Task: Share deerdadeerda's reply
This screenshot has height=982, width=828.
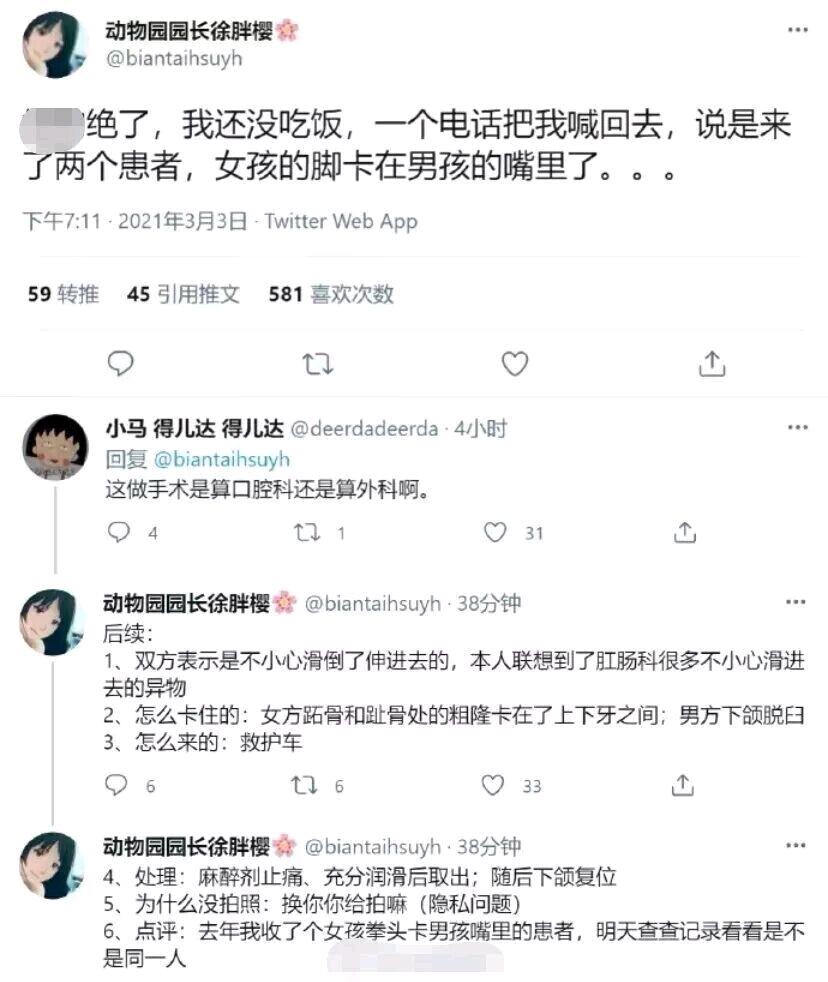Action: point(685,532)
